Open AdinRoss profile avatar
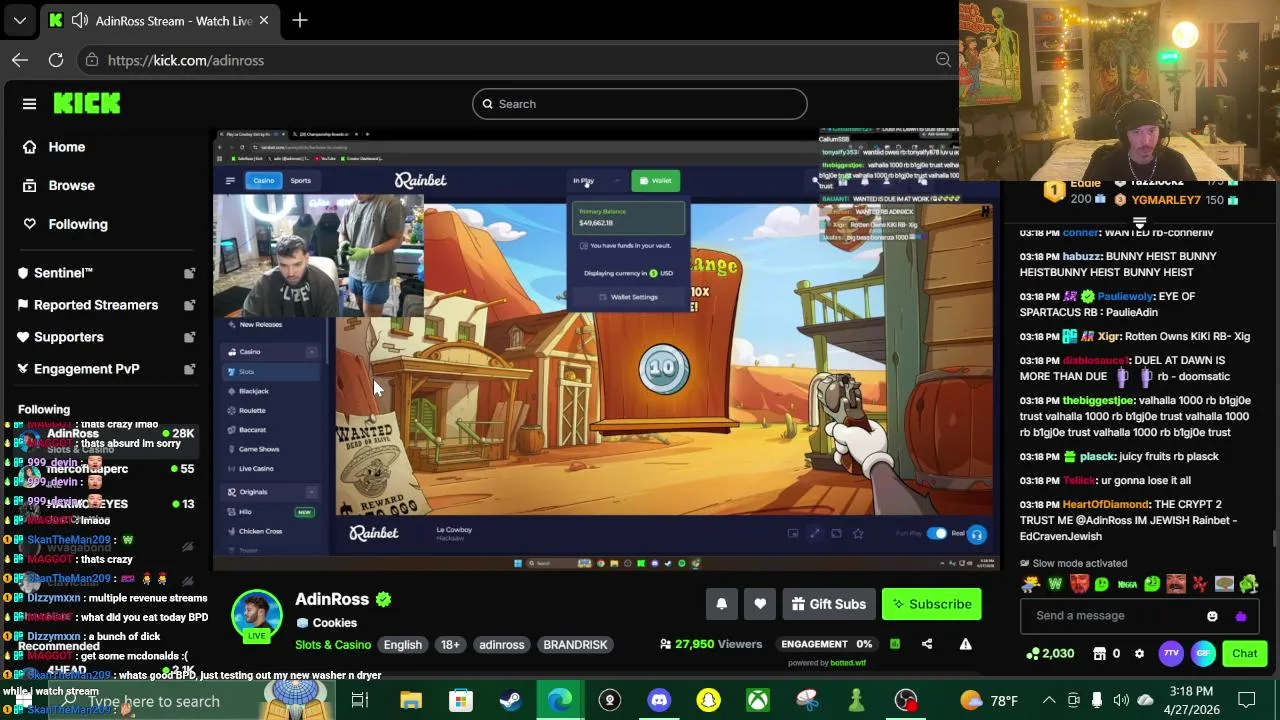Viewport: 1280px width, 720px height. [x=257, y=615]
